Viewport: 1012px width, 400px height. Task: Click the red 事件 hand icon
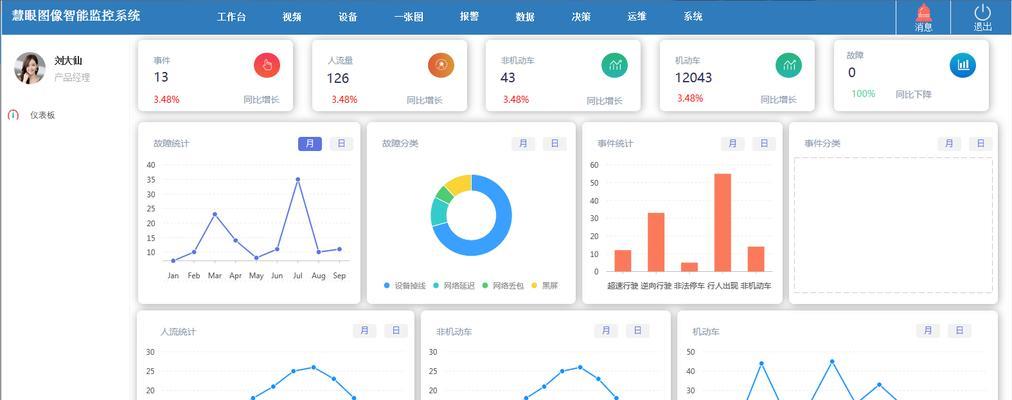click(x=267, y=65)
